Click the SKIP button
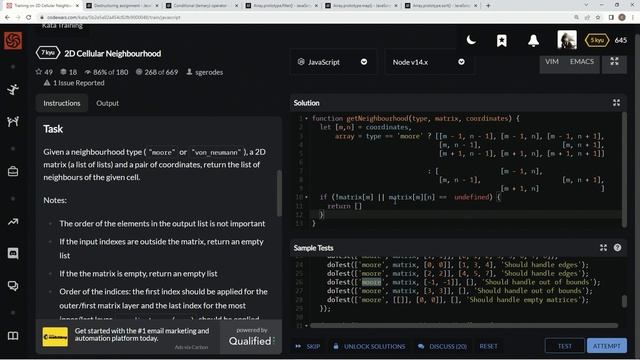 (308, 347)
